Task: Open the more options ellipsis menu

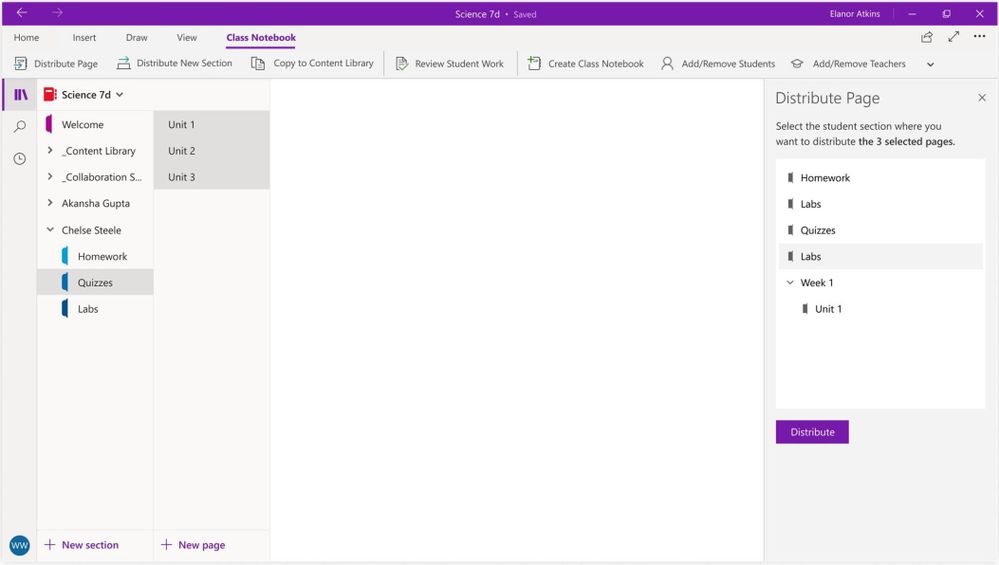Action: [979, 36]
